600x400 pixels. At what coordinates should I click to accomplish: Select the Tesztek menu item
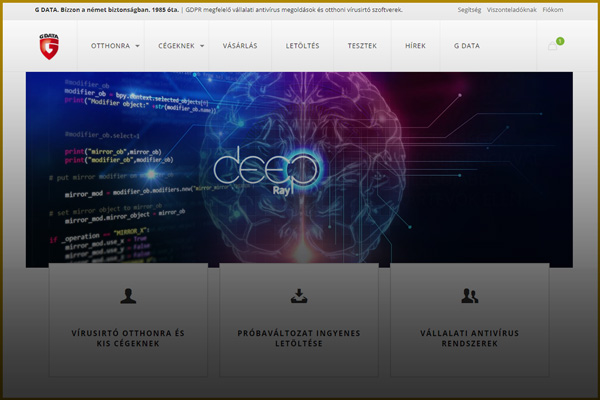pos(362,46)
